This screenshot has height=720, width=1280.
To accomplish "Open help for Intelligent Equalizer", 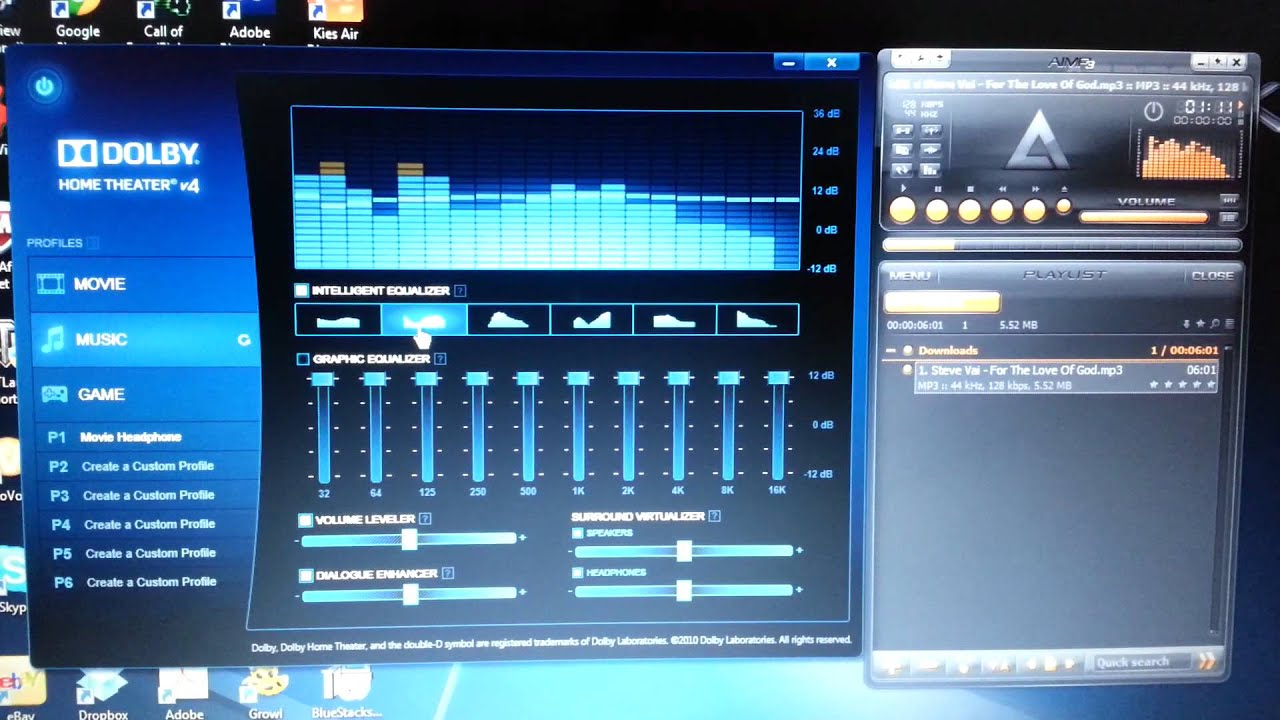I will point(460,291).
